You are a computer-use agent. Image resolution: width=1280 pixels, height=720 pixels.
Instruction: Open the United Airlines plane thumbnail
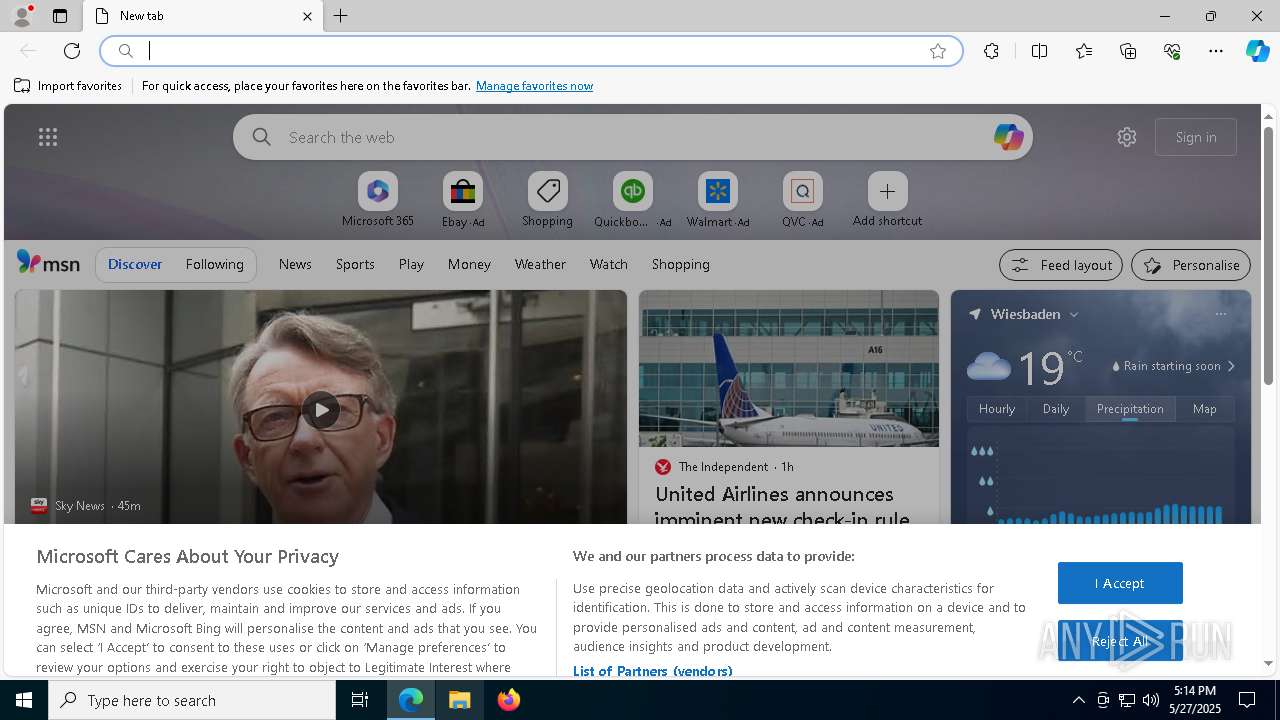point(789,368)
